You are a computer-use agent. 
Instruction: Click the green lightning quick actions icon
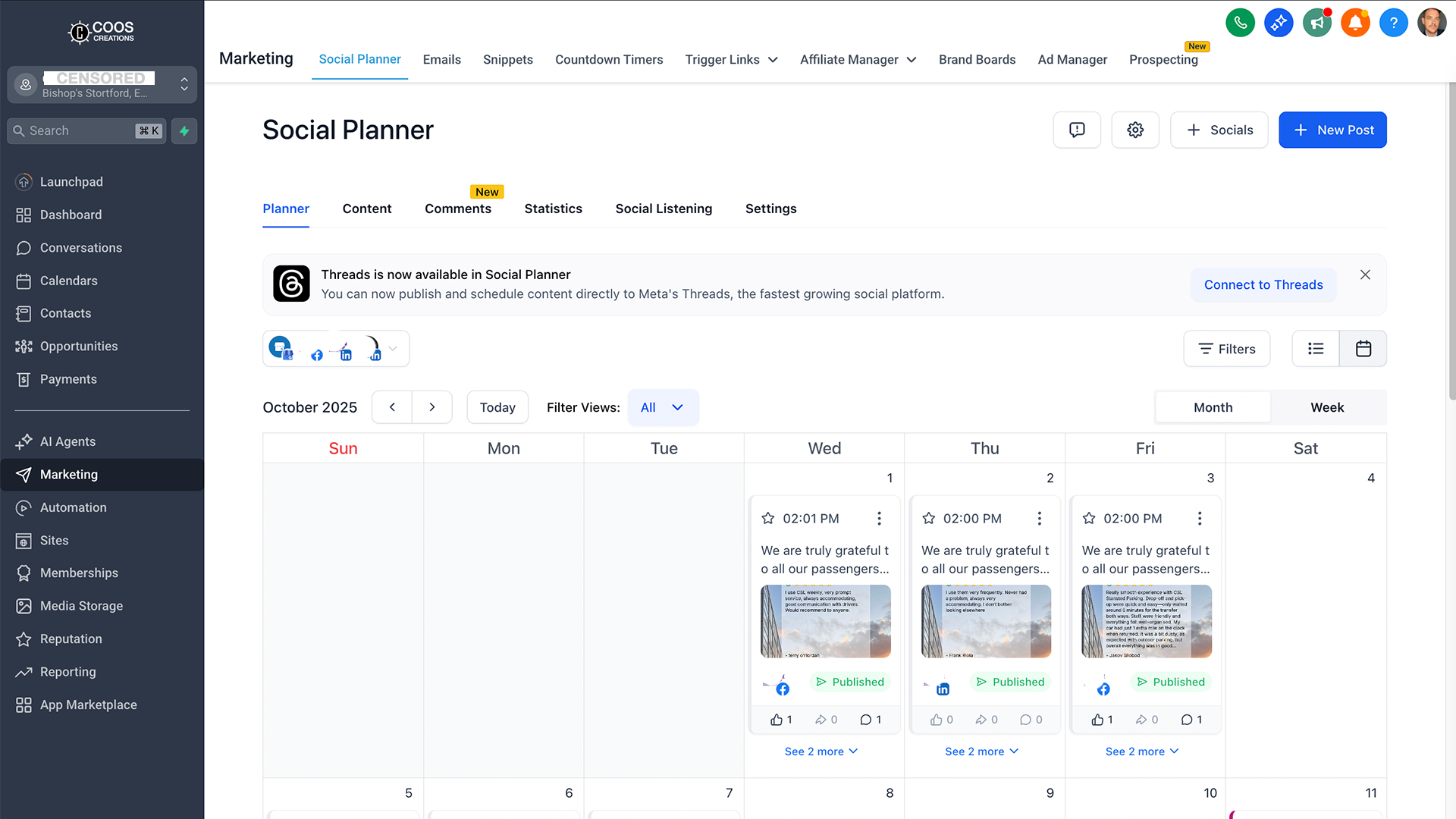pyautogui.click(x=184, y=130)
